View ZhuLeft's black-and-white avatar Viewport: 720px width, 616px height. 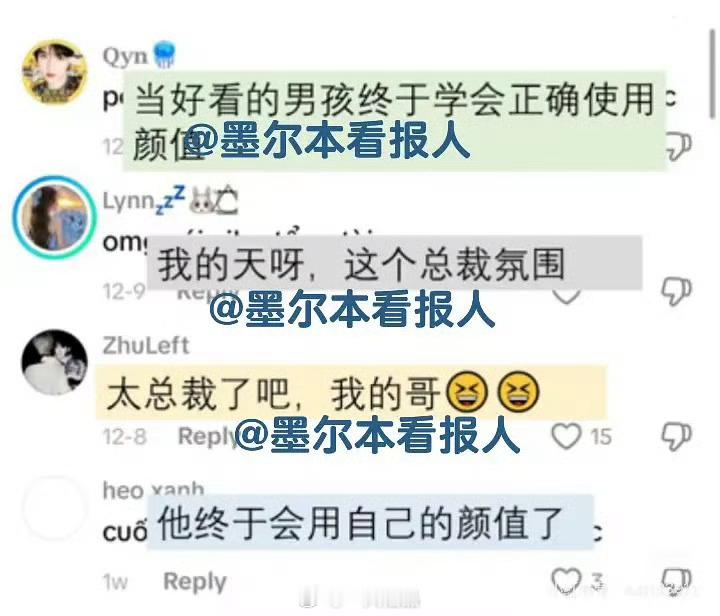click(x=54, y=362)
